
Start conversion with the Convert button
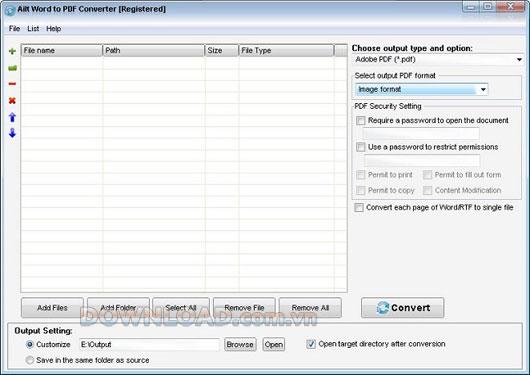[403, 308]
